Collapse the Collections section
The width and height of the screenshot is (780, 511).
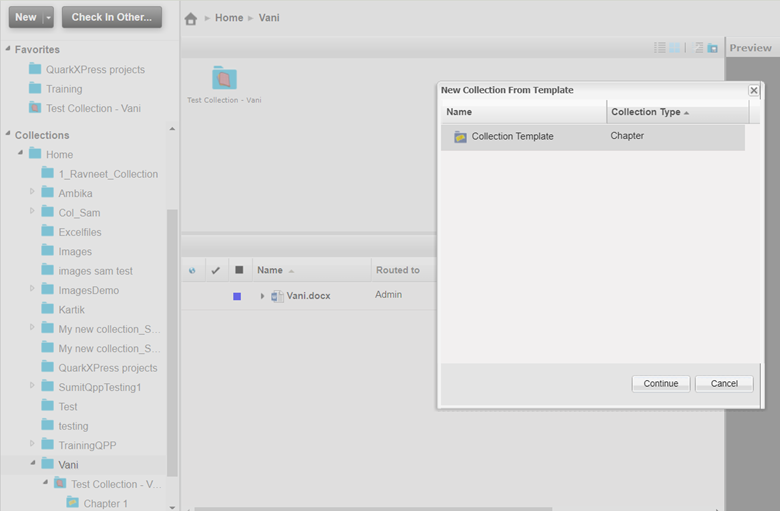pos(7,134)
